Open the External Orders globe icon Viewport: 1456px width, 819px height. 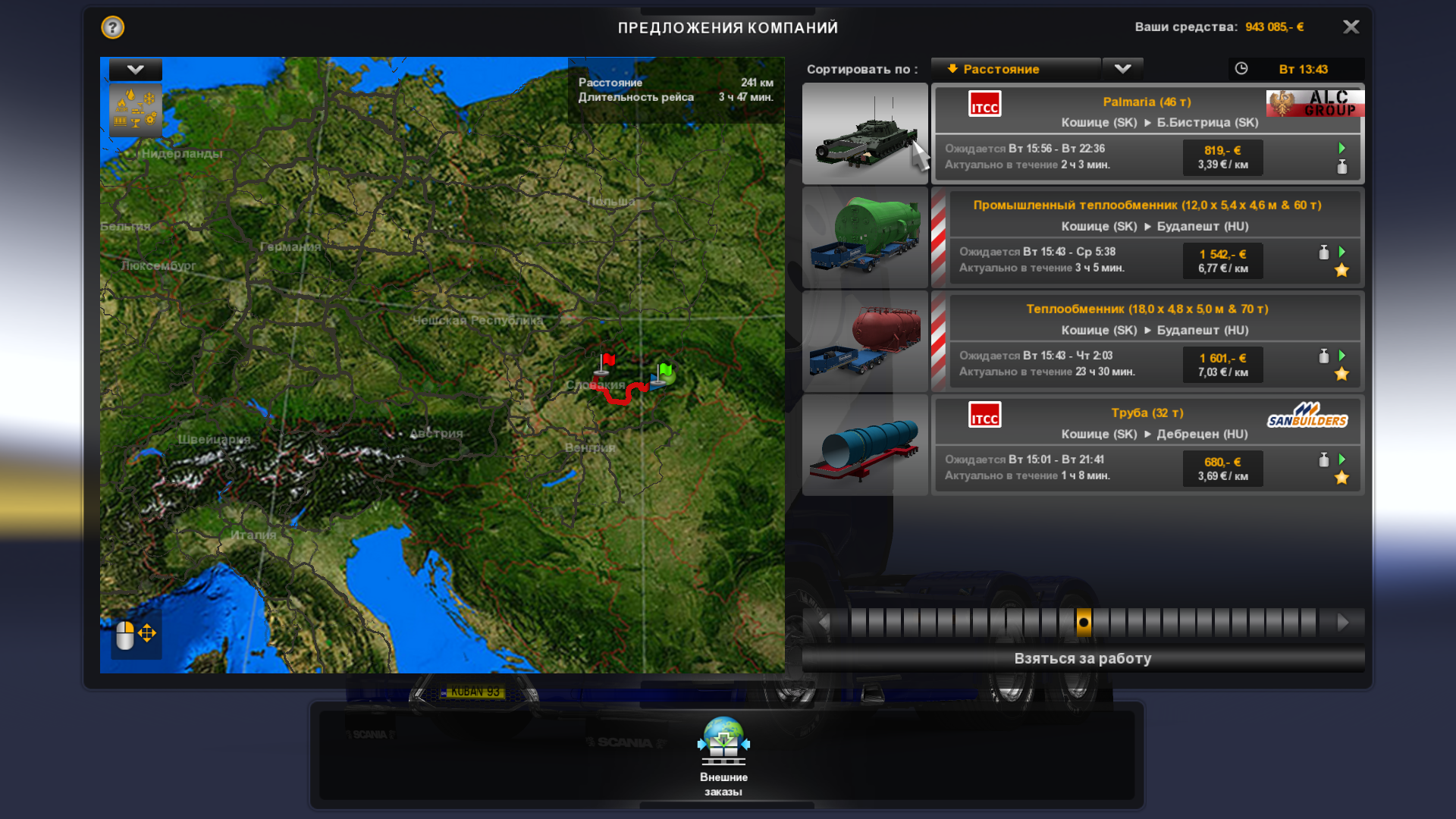(723, 742)
